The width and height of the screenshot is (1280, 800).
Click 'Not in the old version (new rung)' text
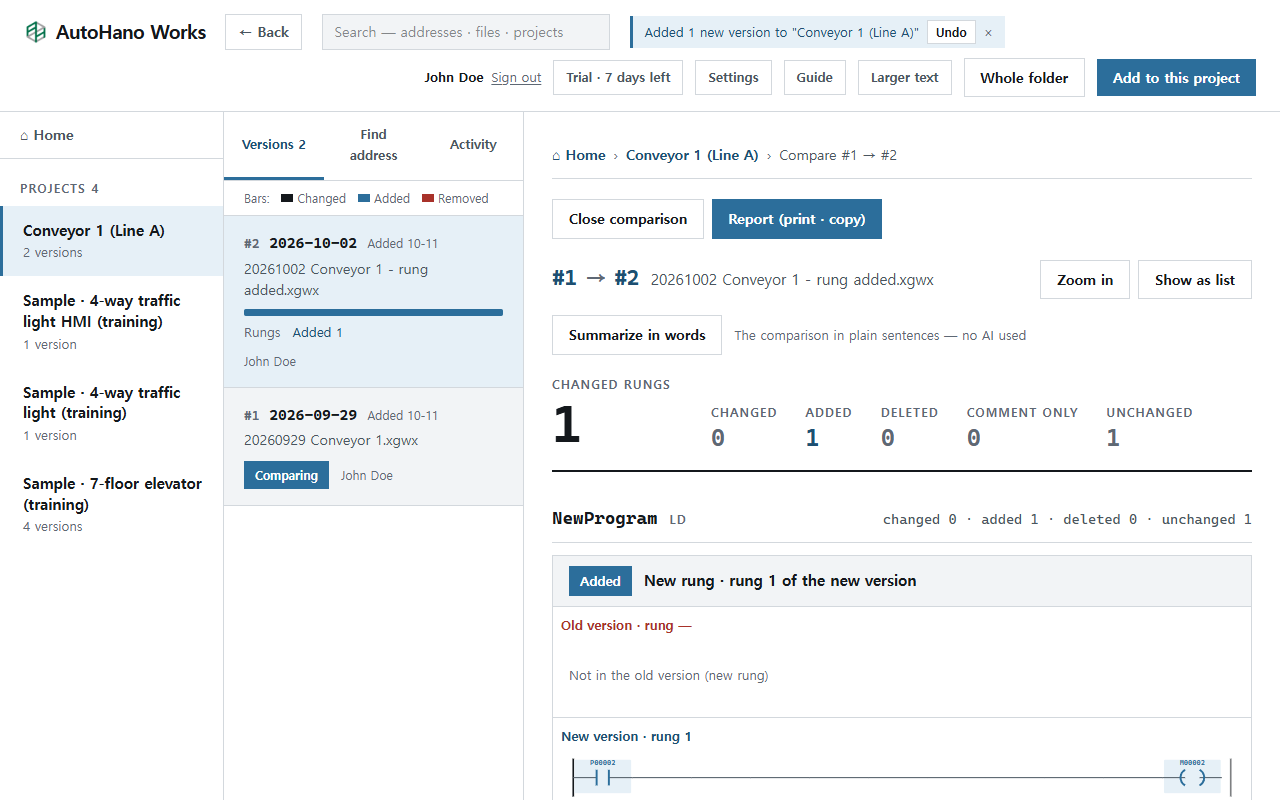tap(668, 676)
